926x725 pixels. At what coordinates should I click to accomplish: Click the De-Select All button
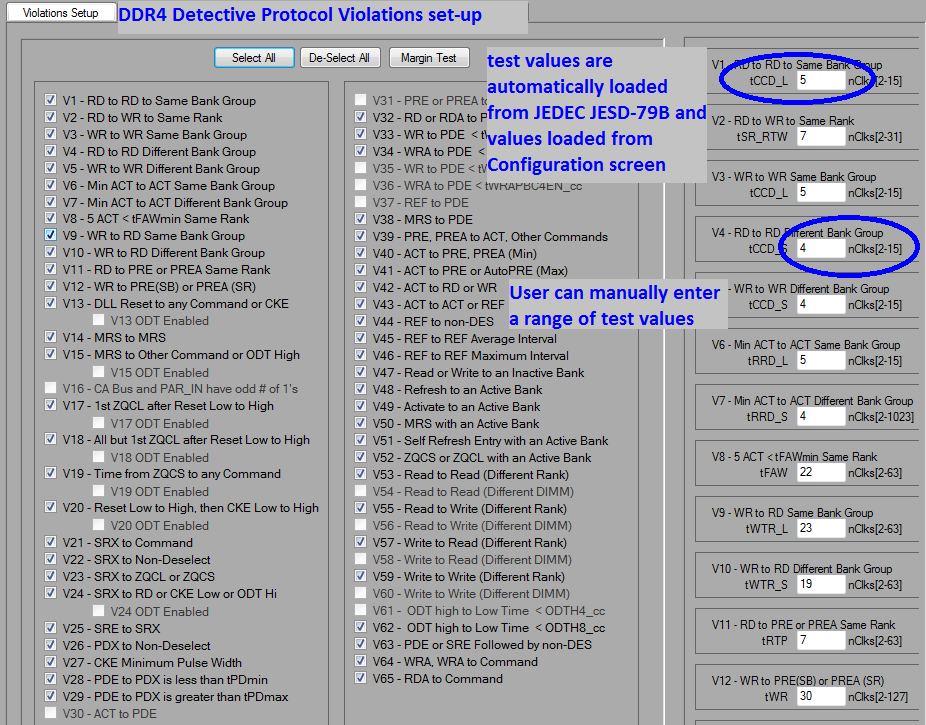point(340,58)
